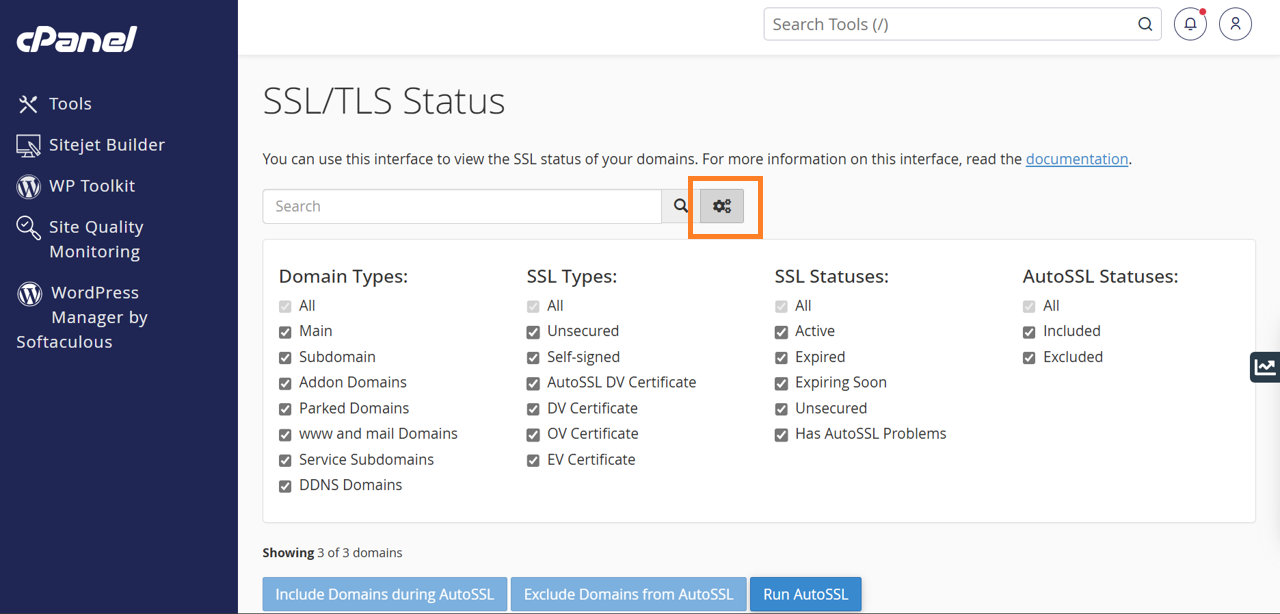Click the cPanel logo
The image size is (1280, 614).
[x=76, y=39]
